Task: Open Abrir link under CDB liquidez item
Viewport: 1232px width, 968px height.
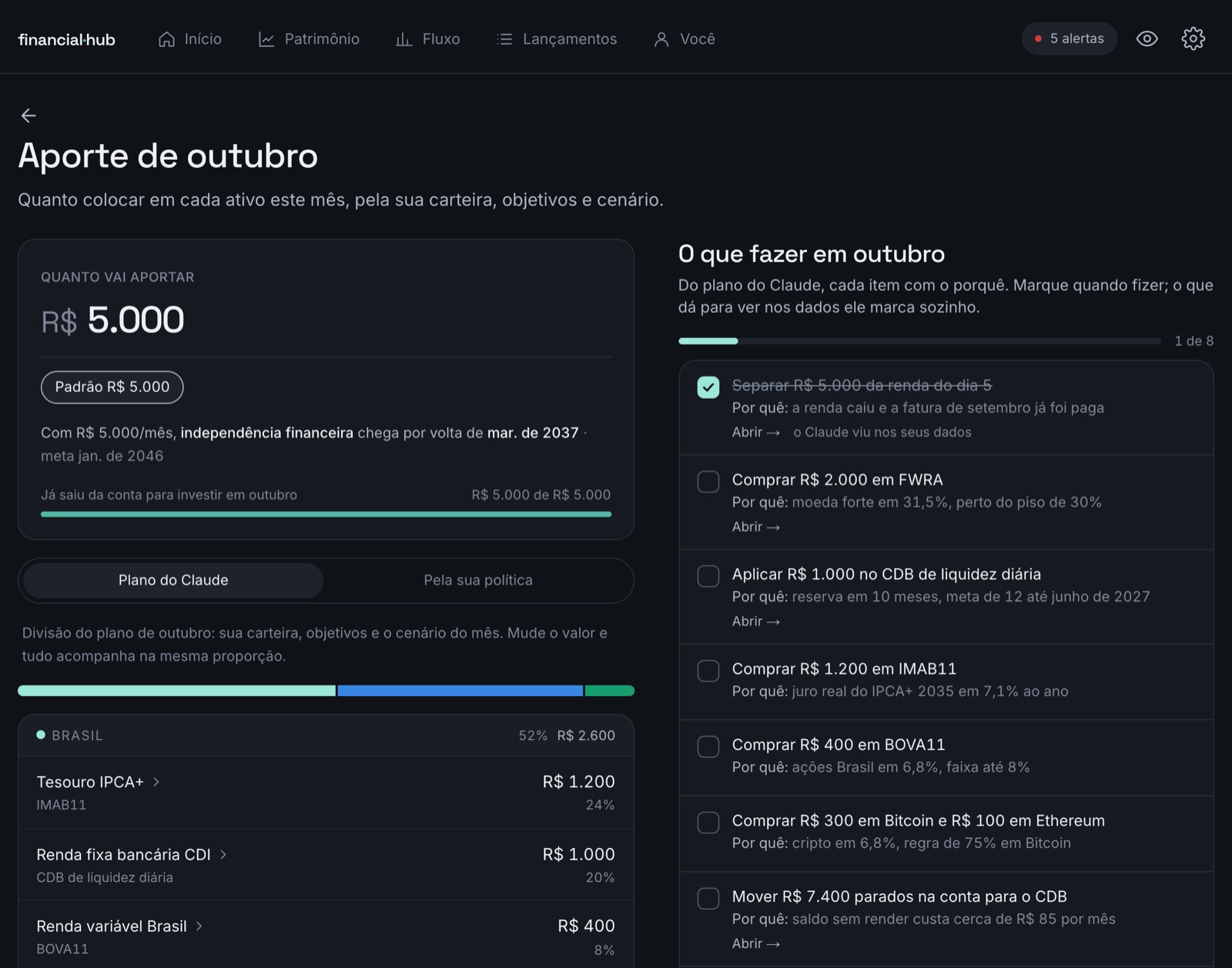Action: [x=756, y=621]
